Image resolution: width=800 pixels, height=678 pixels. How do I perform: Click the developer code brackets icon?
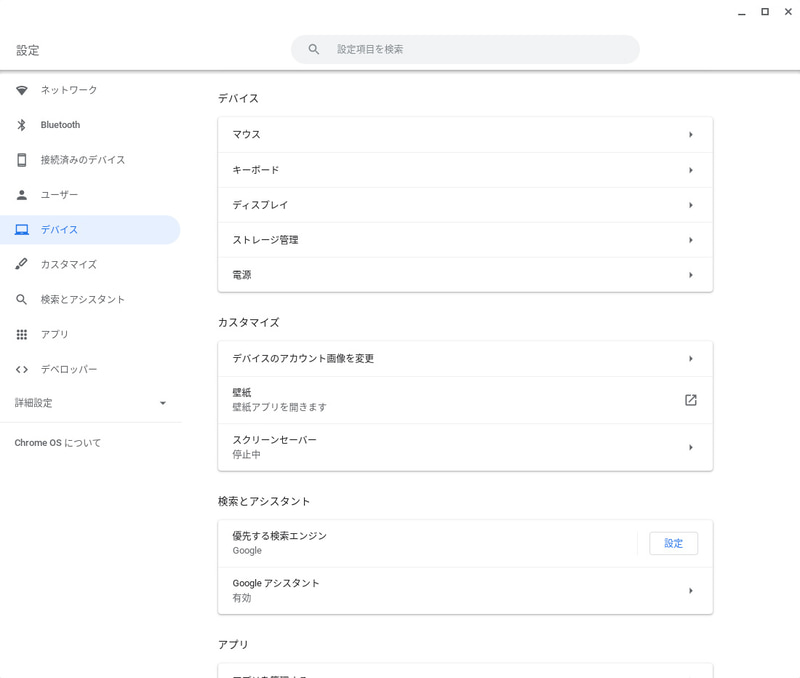[x=22, y=369]
